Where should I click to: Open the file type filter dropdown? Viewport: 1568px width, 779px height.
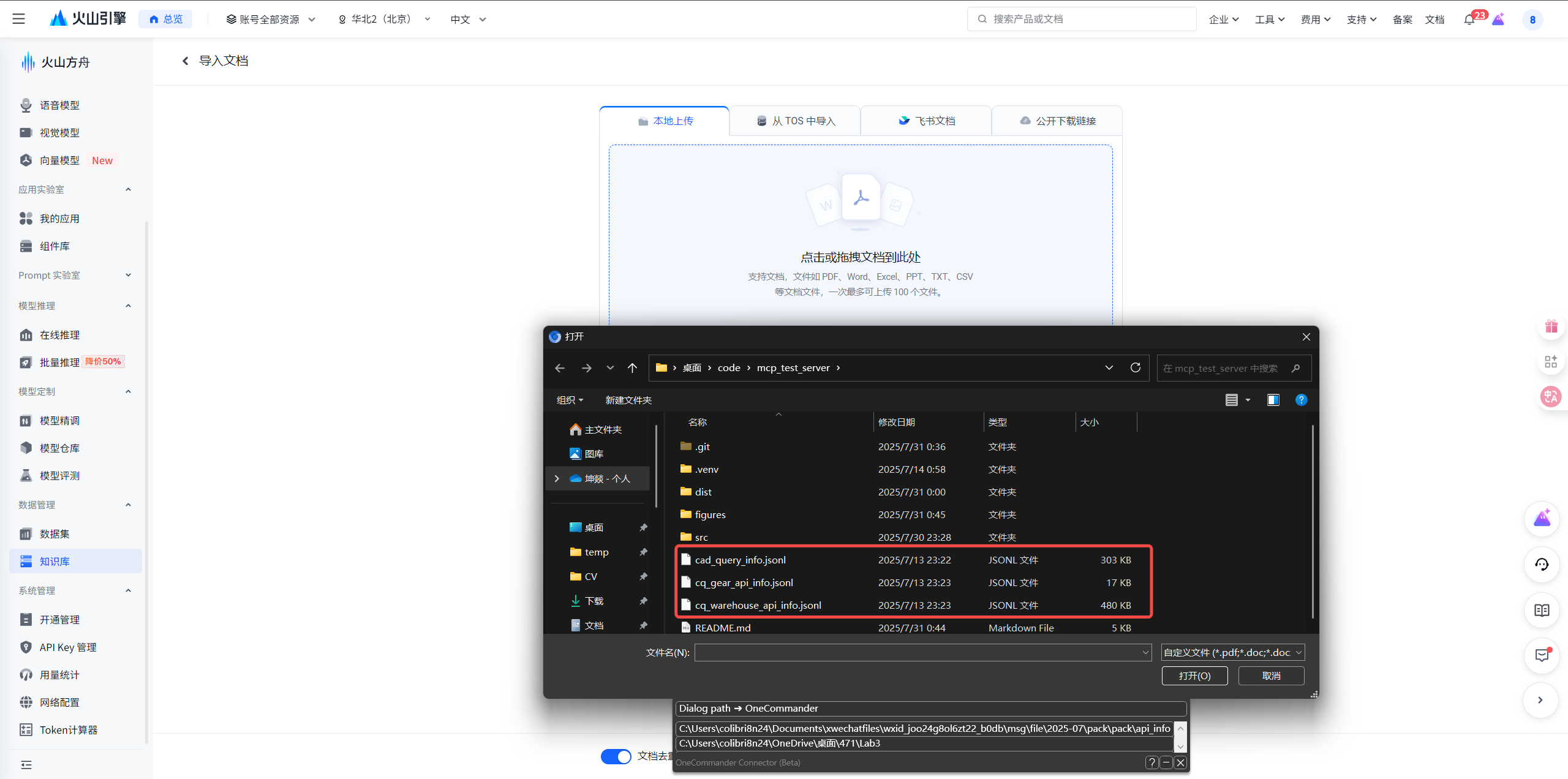[x=1232, y=652]
